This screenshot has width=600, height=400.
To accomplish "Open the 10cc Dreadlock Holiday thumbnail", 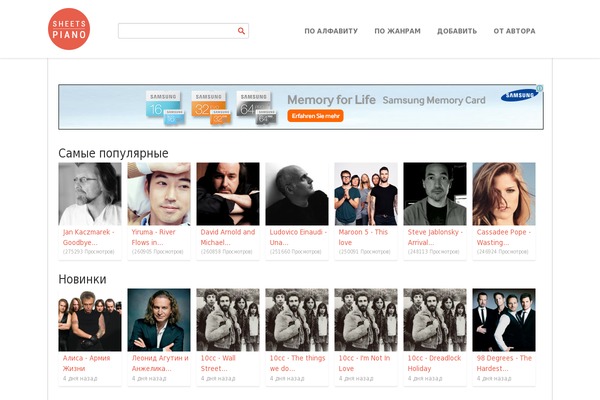I will [435, 320].
